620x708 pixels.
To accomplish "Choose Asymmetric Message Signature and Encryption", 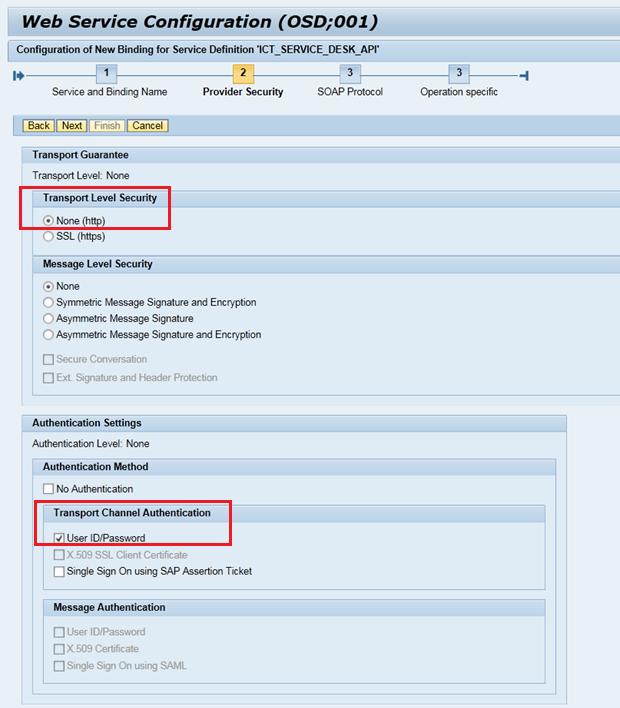I will [x=49, y=335].
